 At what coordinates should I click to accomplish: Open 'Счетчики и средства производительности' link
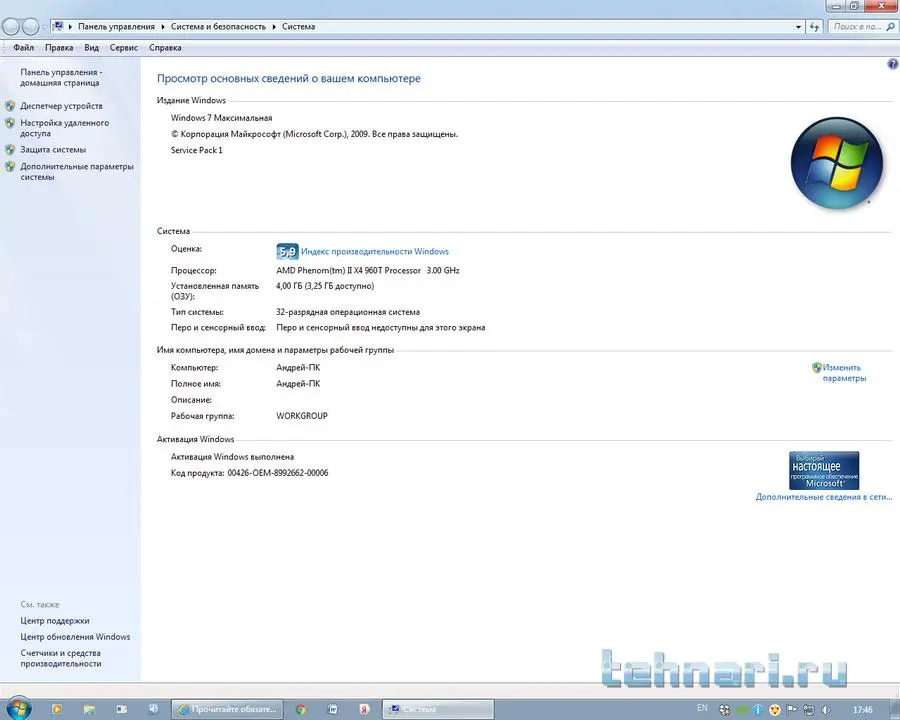pos(60,658)
